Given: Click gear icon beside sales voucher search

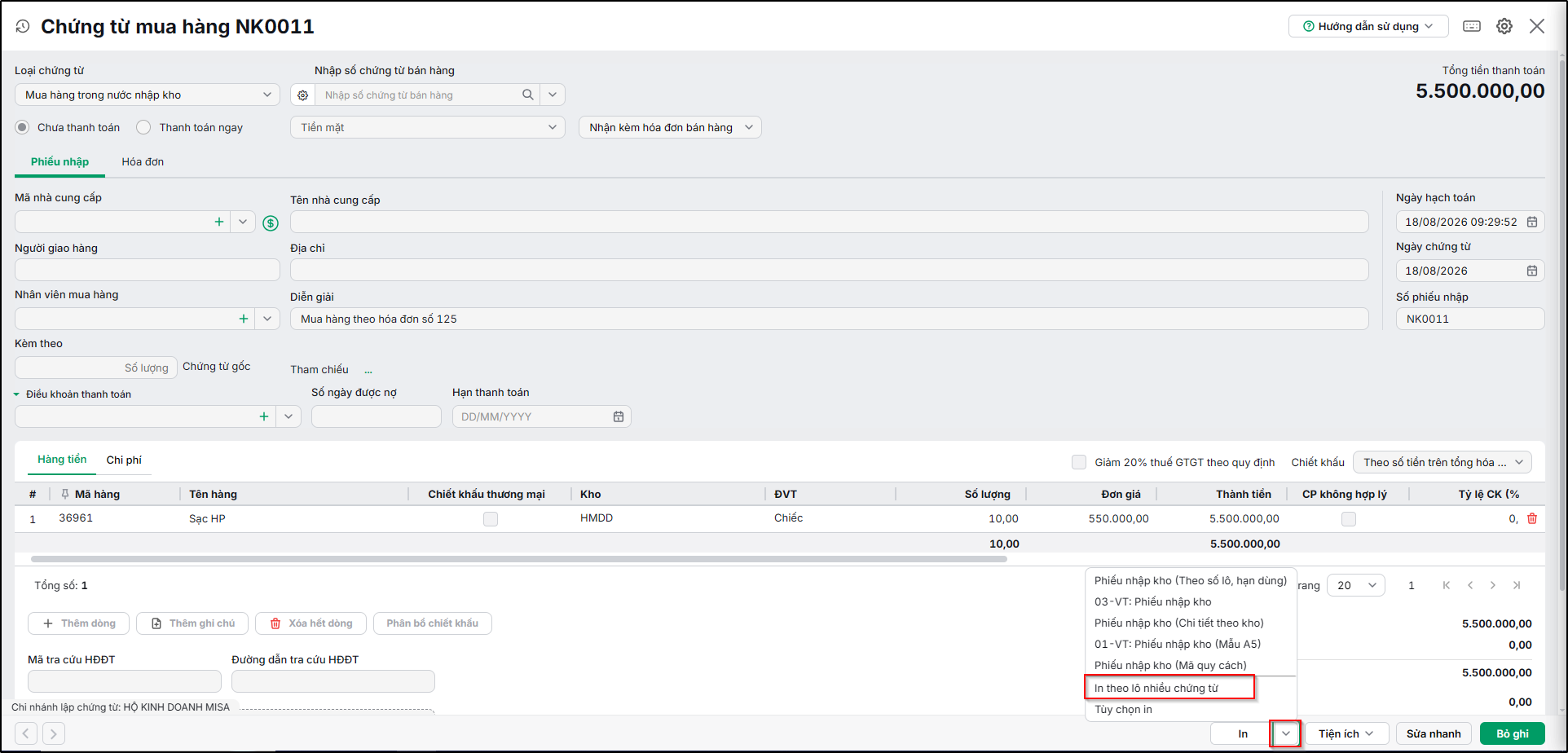Looking at the screenshot, I should coord(303,95).
